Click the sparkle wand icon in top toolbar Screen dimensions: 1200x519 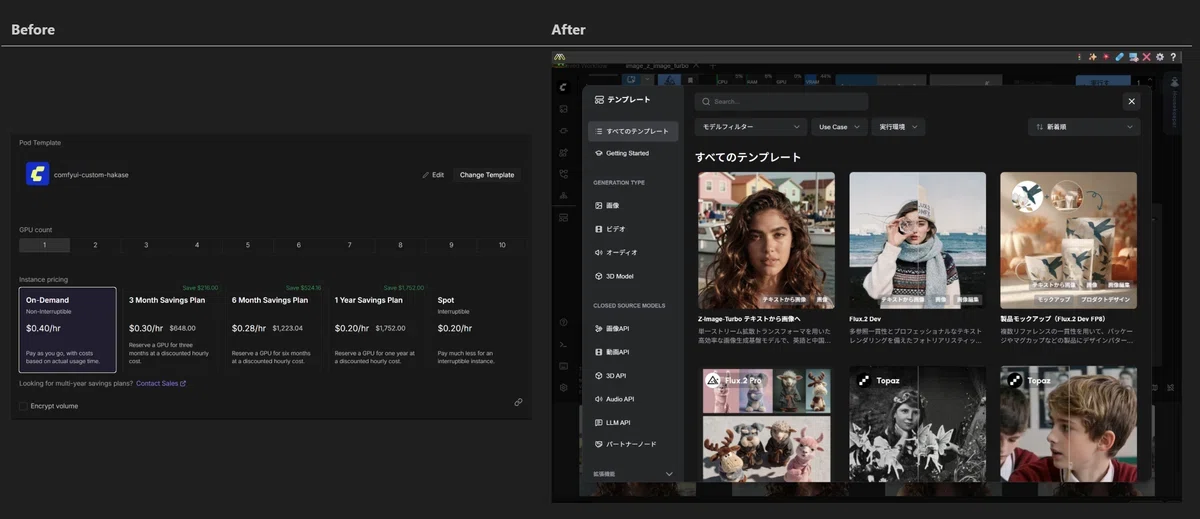(1093, 57)
